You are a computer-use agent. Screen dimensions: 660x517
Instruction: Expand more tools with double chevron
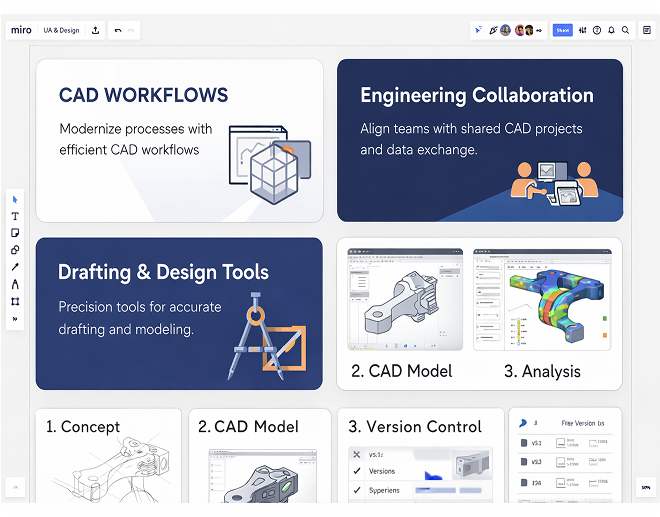pyautogui.click(x=15, y=319)
